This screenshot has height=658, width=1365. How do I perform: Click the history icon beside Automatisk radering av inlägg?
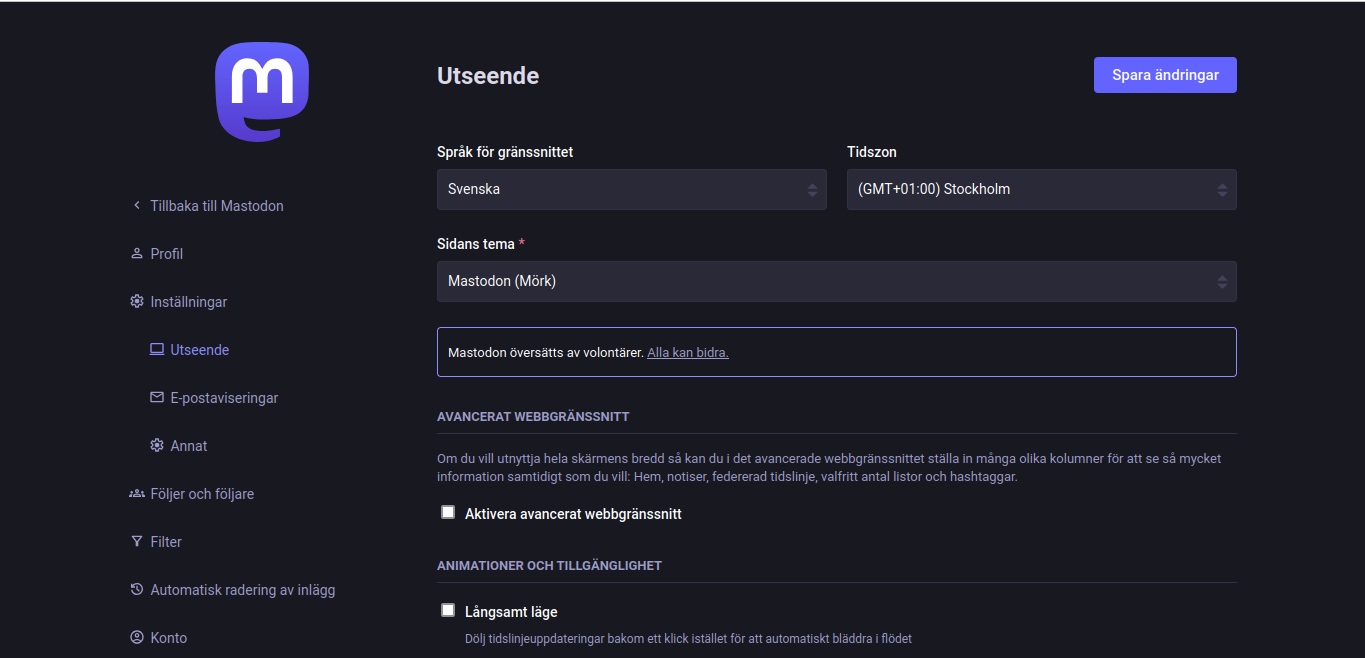click(136, 589)
